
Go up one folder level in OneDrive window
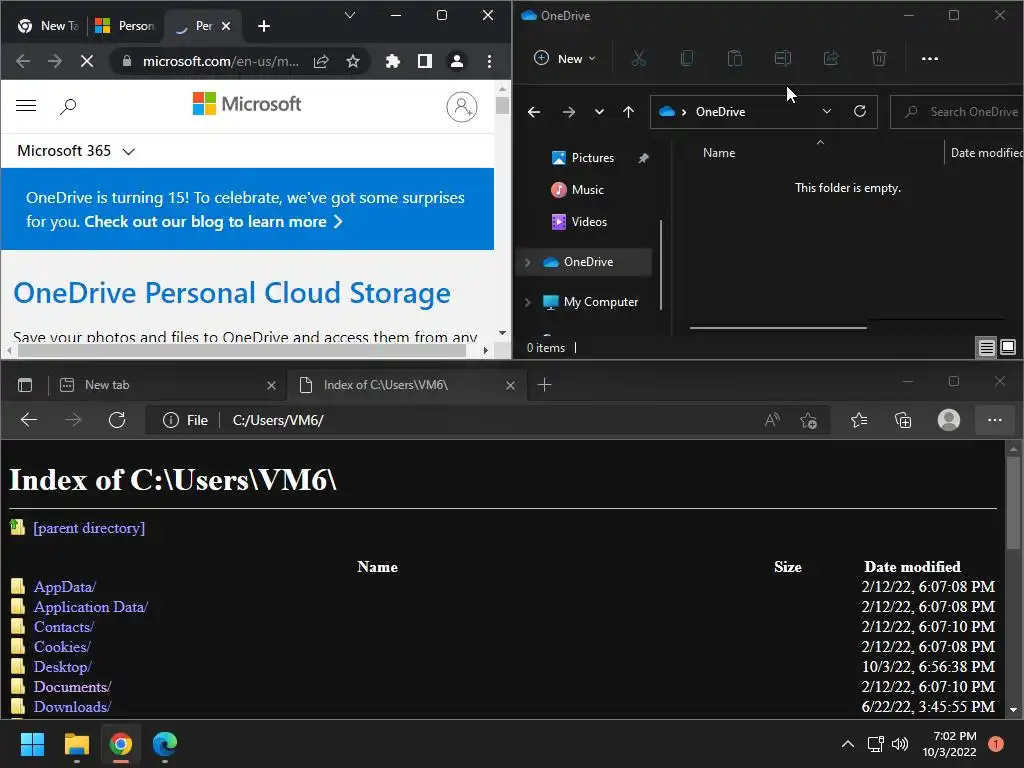[628, 112]
